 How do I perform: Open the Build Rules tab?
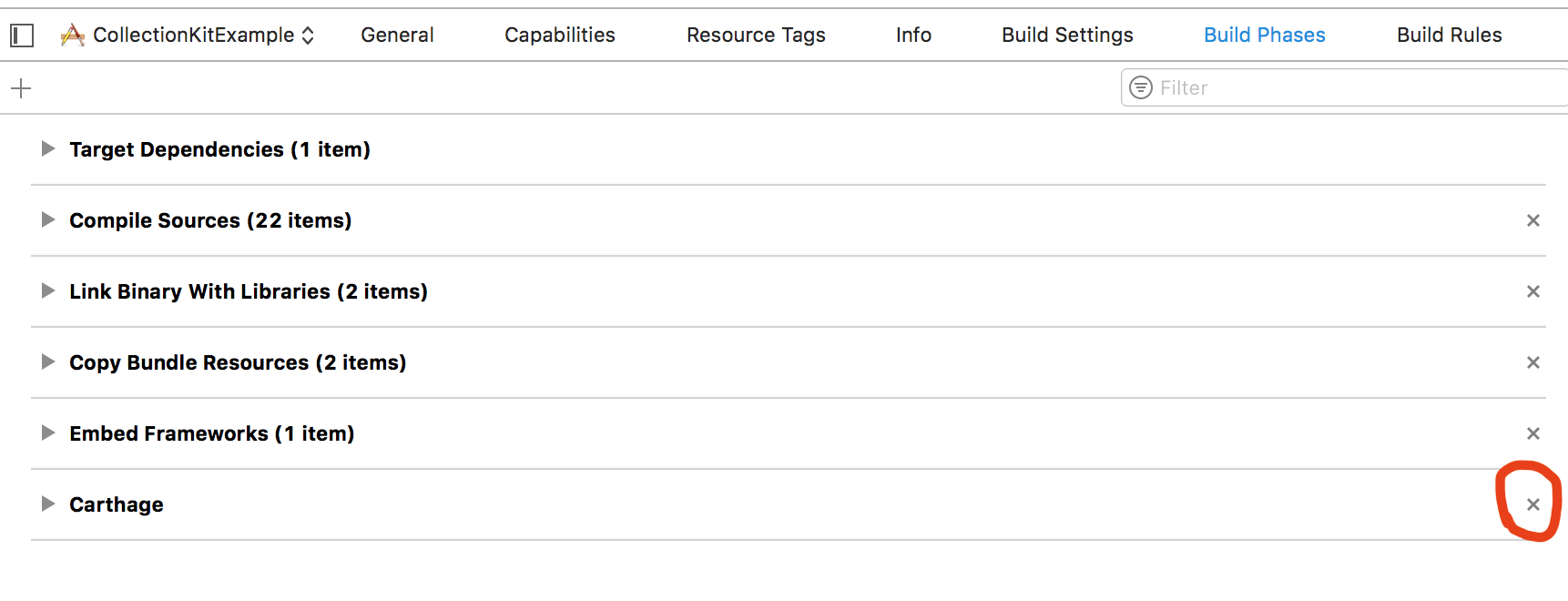(x=1449, y=35)
